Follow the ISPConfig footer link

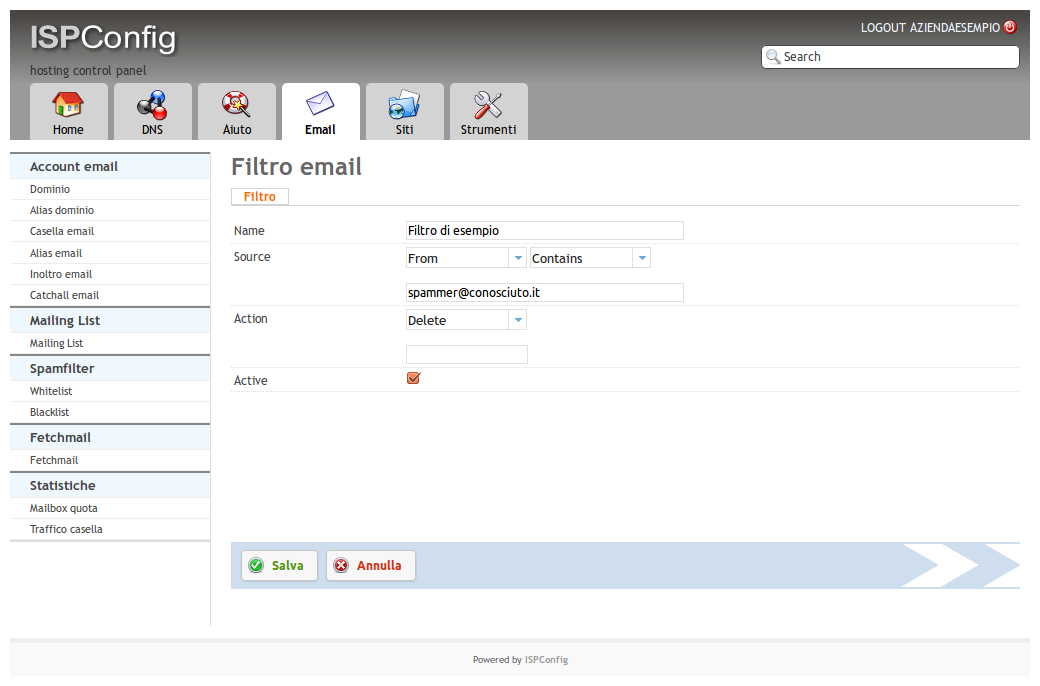[547, 659]
